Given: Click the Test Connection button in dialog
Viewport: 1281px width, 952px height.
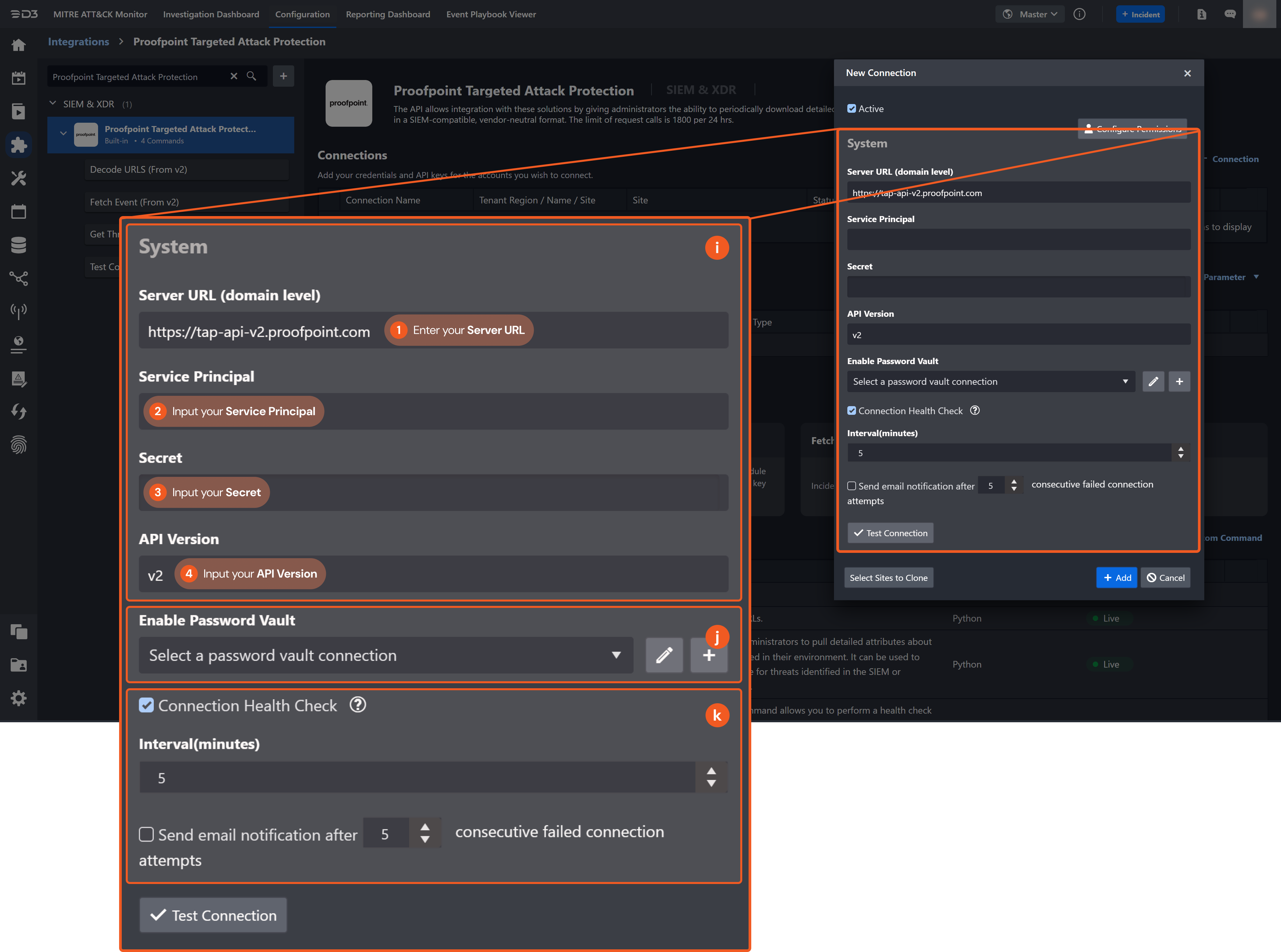Looking at the screenshot, I should click(x=890, y=533).
